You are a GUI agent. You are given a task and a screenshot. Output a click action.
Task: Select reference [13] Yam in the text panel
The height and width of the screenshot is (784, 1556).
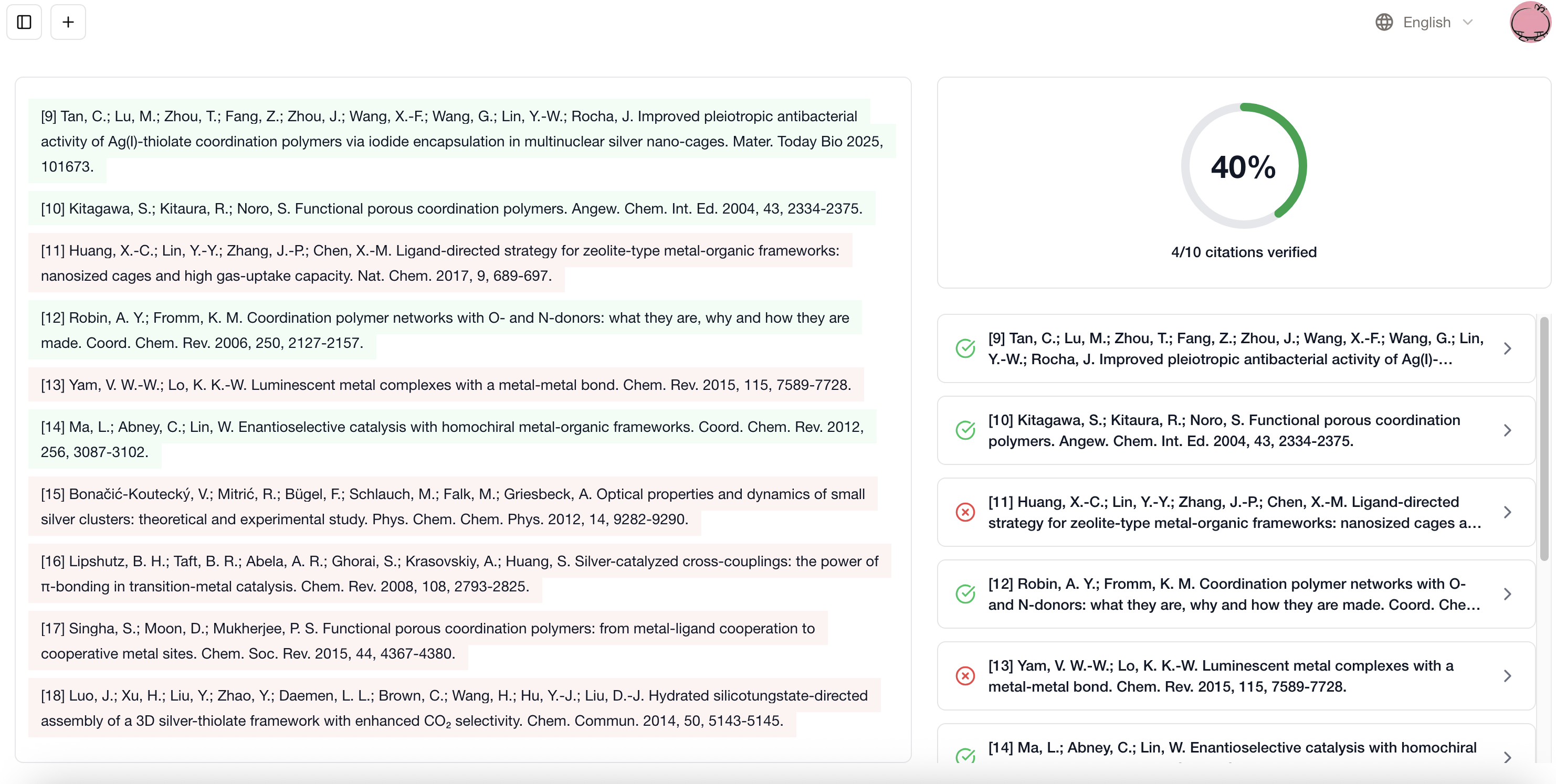click(446, 385)
